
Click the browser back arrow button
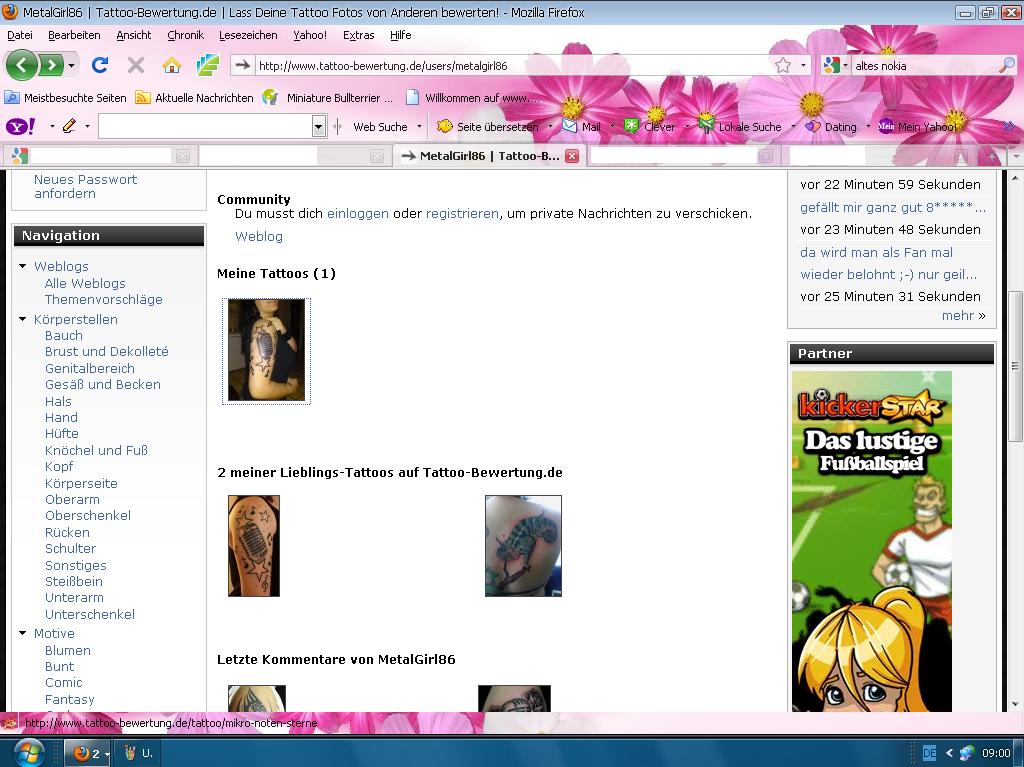pyautogui.click(x=22, y=65)
